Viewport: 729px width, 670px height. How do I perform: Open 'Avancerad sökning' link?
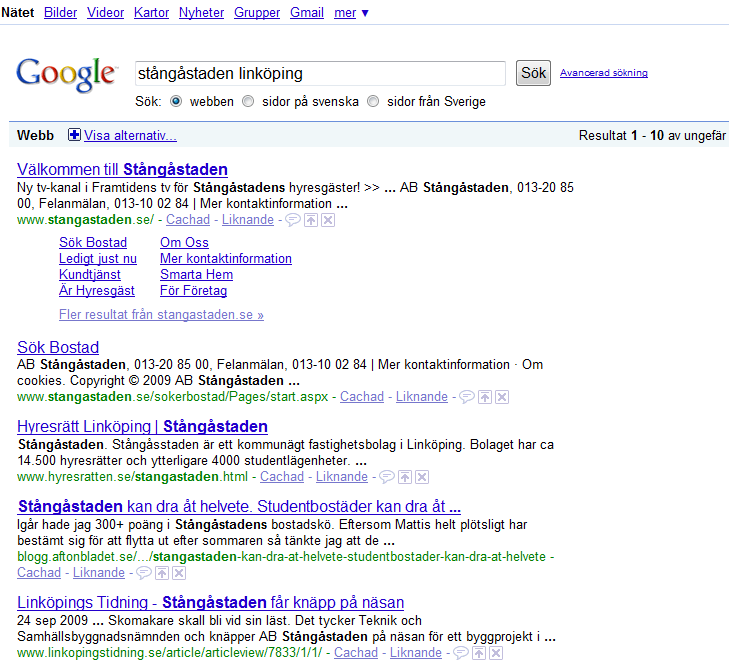pos(603,73)
